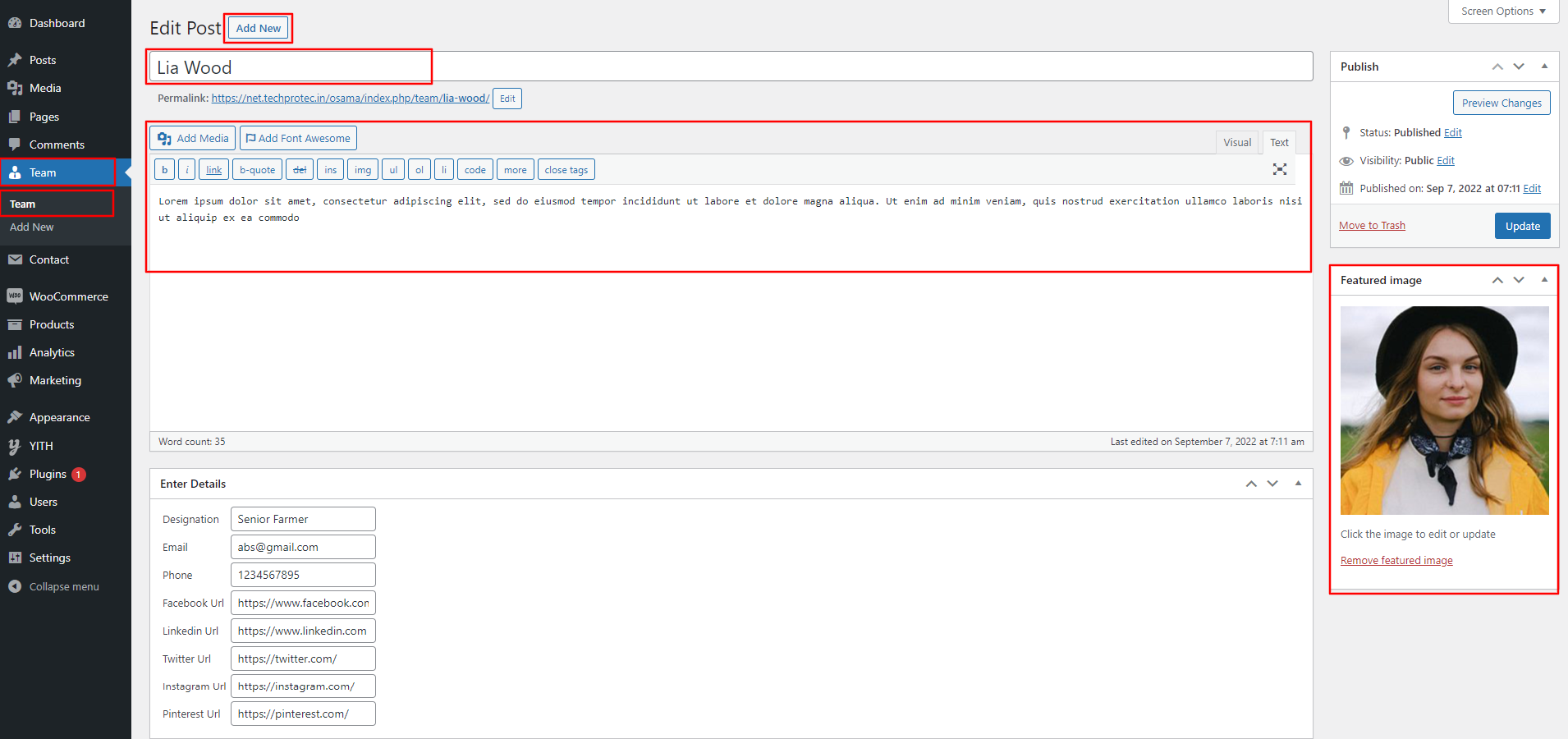Viewport: 1568px width, 739px height.
Task: Open the Add New submenu under Team
Action: 32,227
